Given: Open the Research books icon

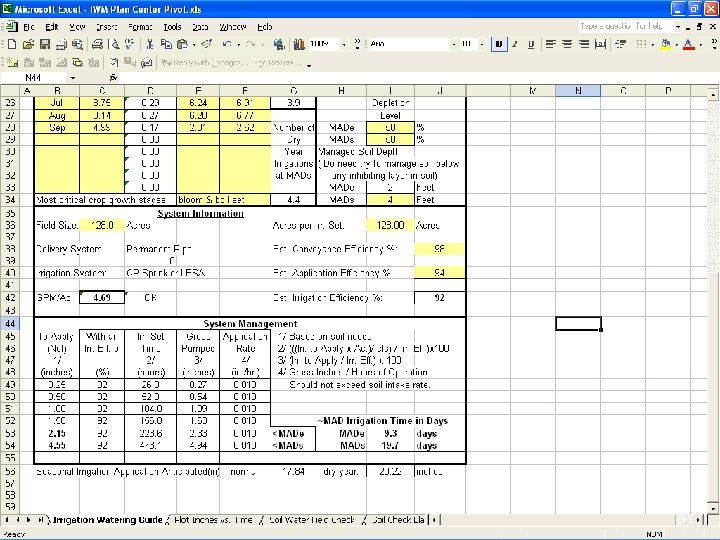Looking at the screenshot, I should tap(299, 44).
